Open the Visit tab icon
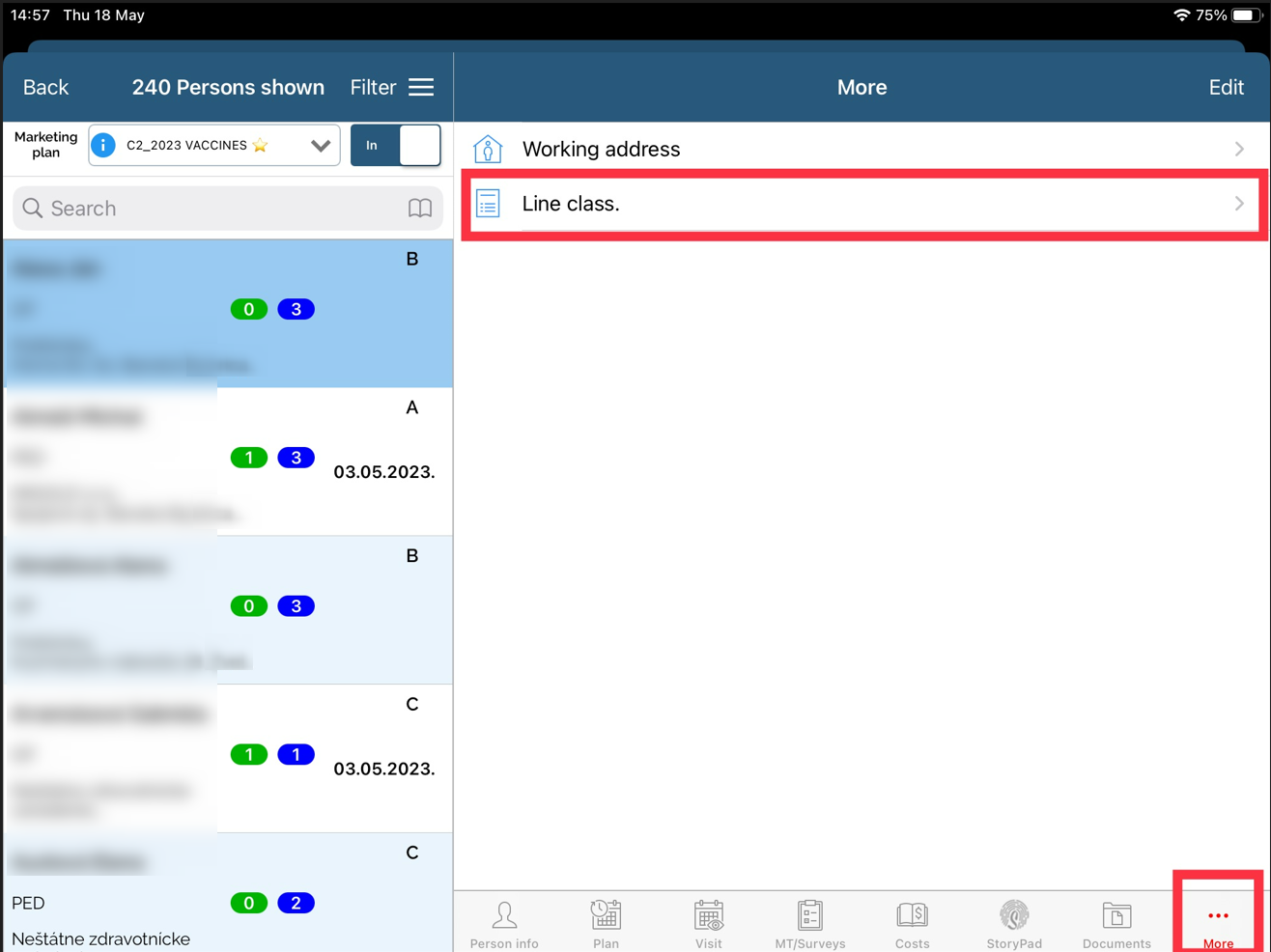Image resolution: width=1271 pixels, height=952 pixels. [708, 915]
